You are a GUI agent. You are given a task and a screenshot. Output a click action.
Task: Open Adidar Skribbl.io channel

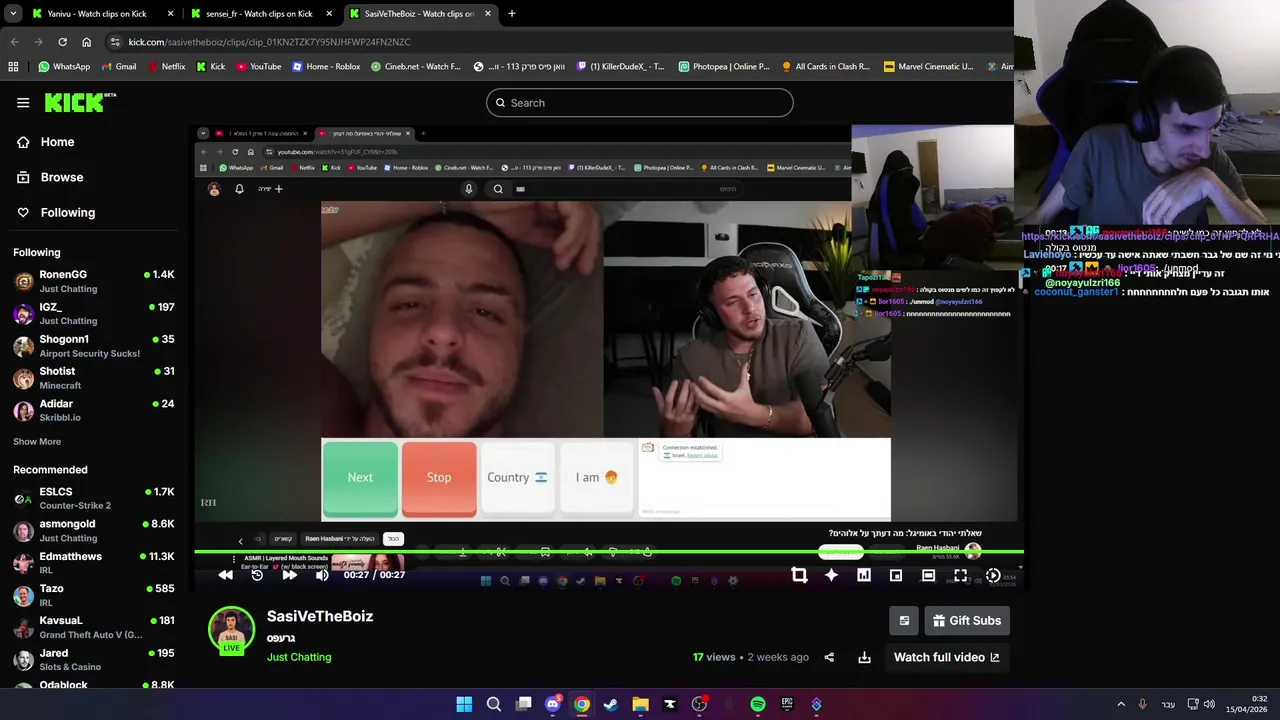94,410
